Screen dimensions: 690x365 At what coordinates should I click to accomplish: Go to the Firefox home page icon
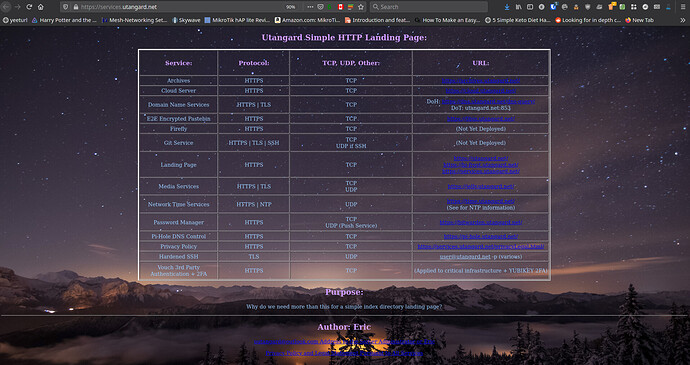40,7
